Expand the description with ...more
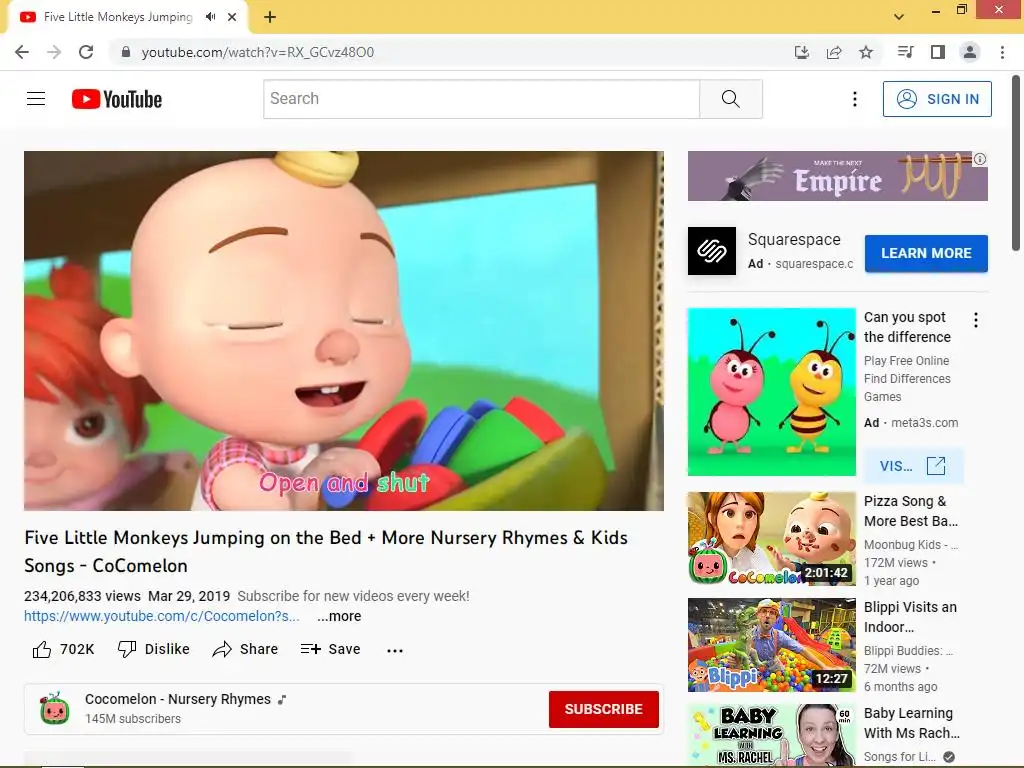This screenshot has height=768, width=1024. [x=339, y=616]
